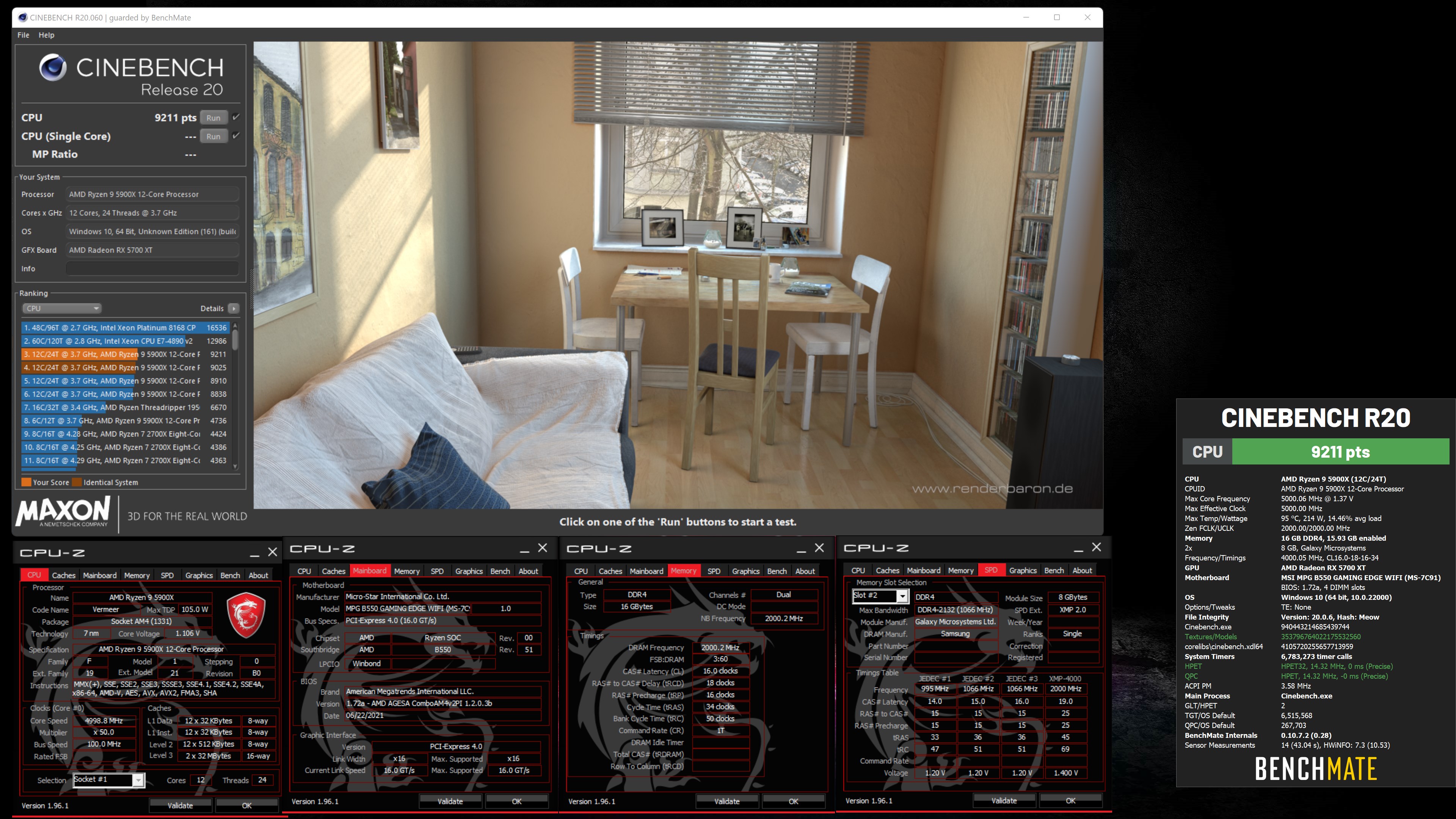Select ranking row Intel Xeon CPU E7-4890 v2
This screenshot has height=819, width=1456.
pos(126,341)
